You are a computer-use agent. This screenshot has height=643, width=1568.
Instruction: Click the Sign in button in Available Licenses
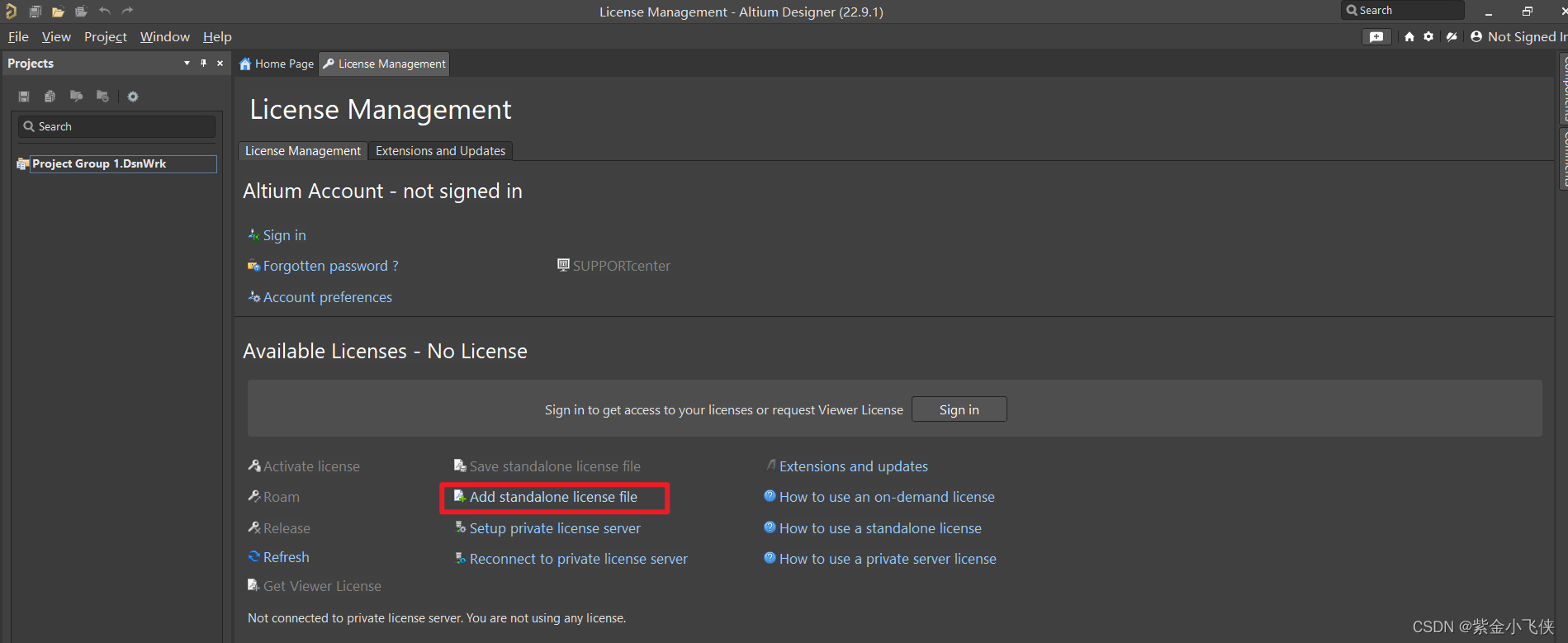click(x=959, y=410)
